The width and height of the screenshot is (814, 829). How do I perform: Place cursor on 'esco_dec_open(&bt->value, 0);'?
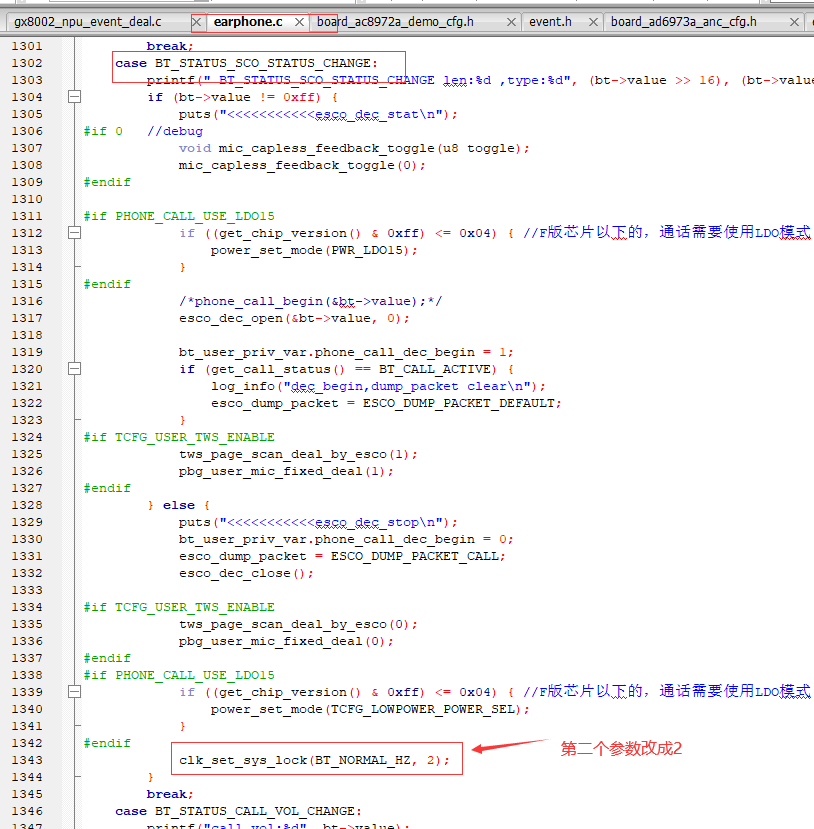pos(294,318)
